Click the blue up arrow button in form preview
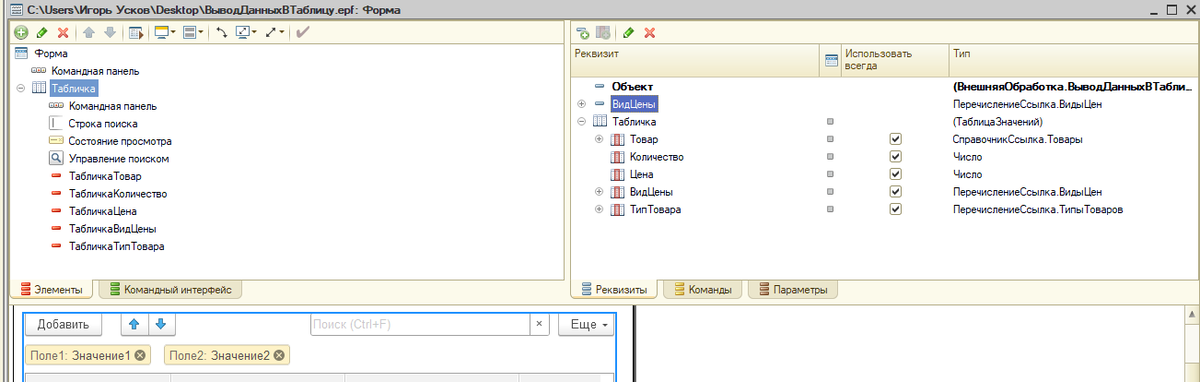The width and height of the screenshot is (1200, 382). coord(134,324)
